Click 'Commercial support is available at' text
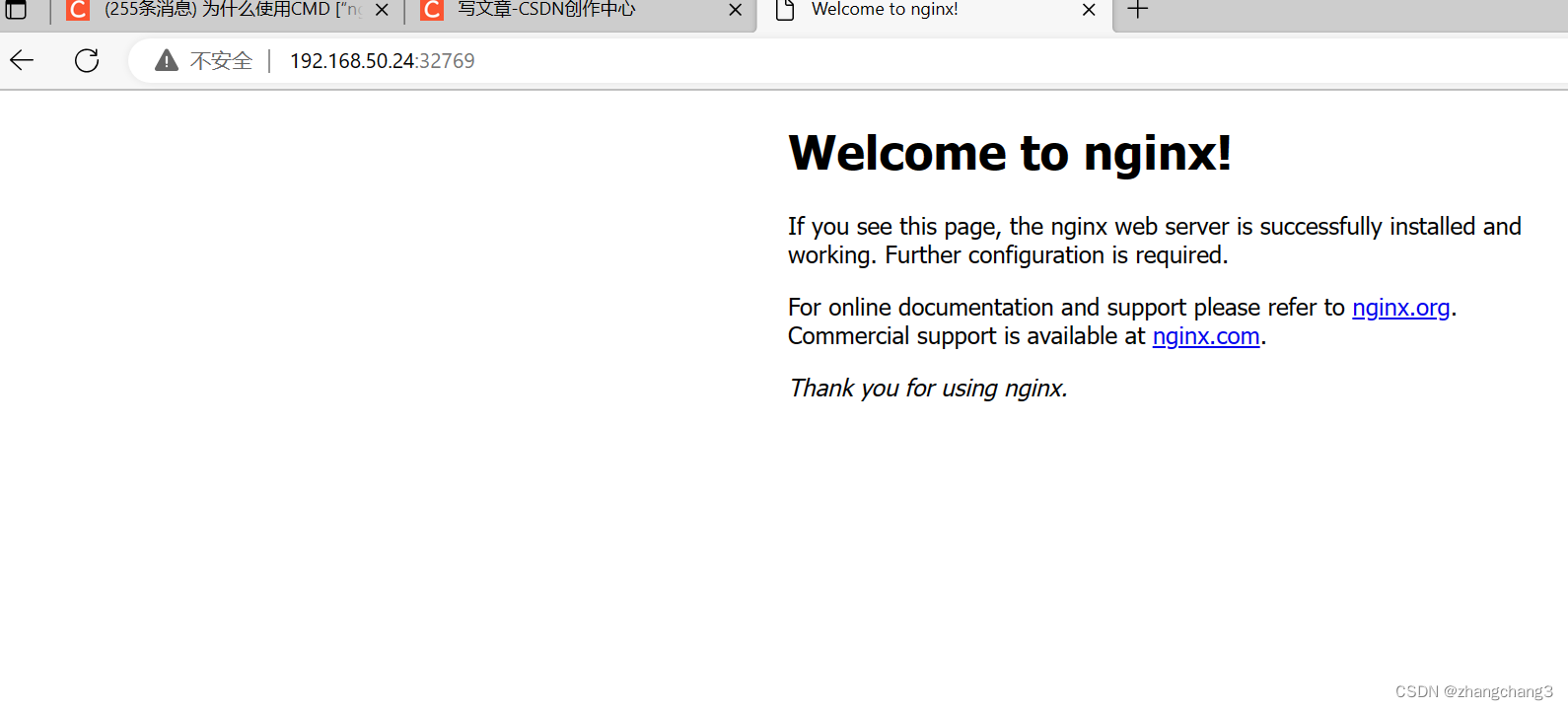The width and height of the screenshot is (1568, 710). 966,336
